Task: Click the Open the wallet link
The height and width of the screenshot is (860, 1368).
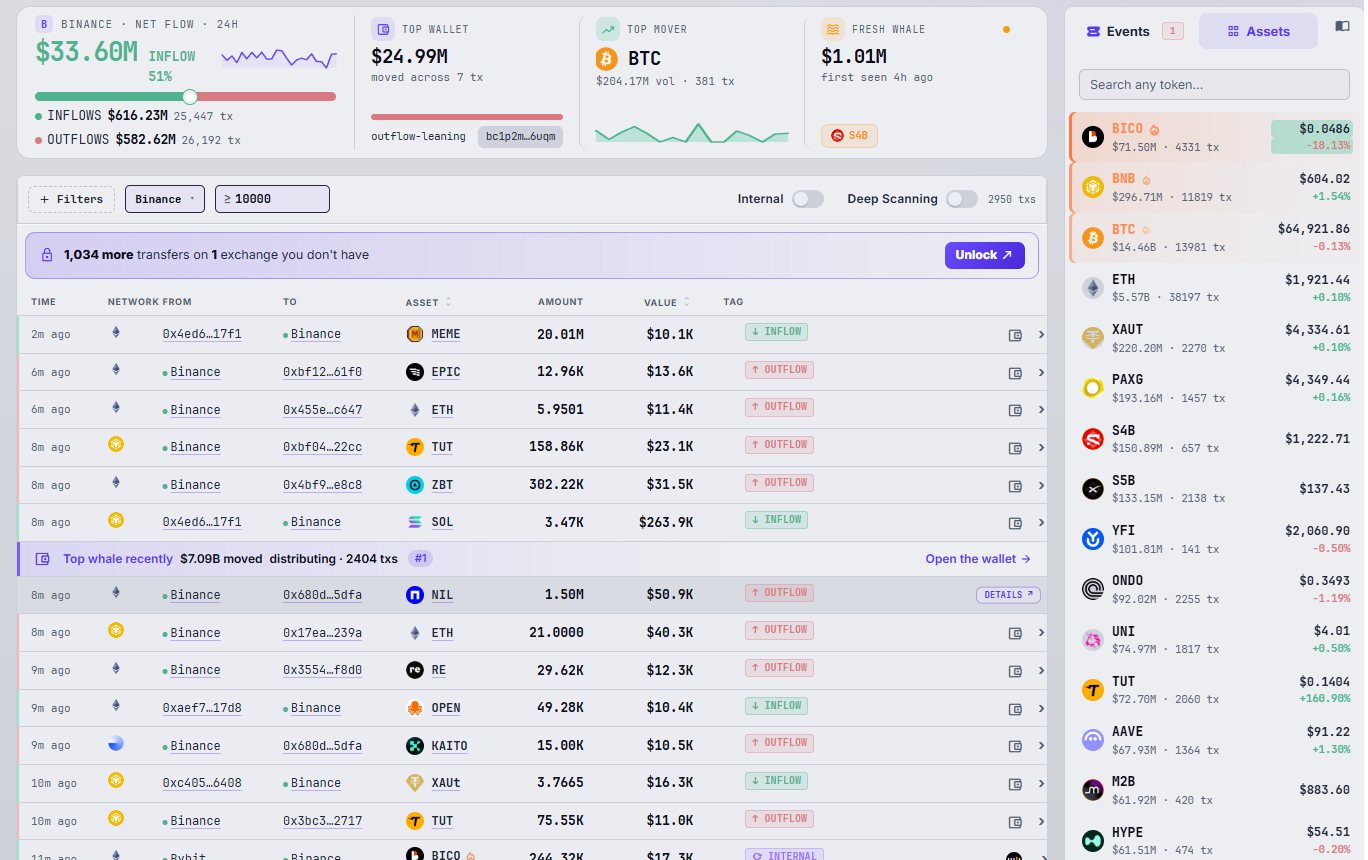Action: pos(978,559)
